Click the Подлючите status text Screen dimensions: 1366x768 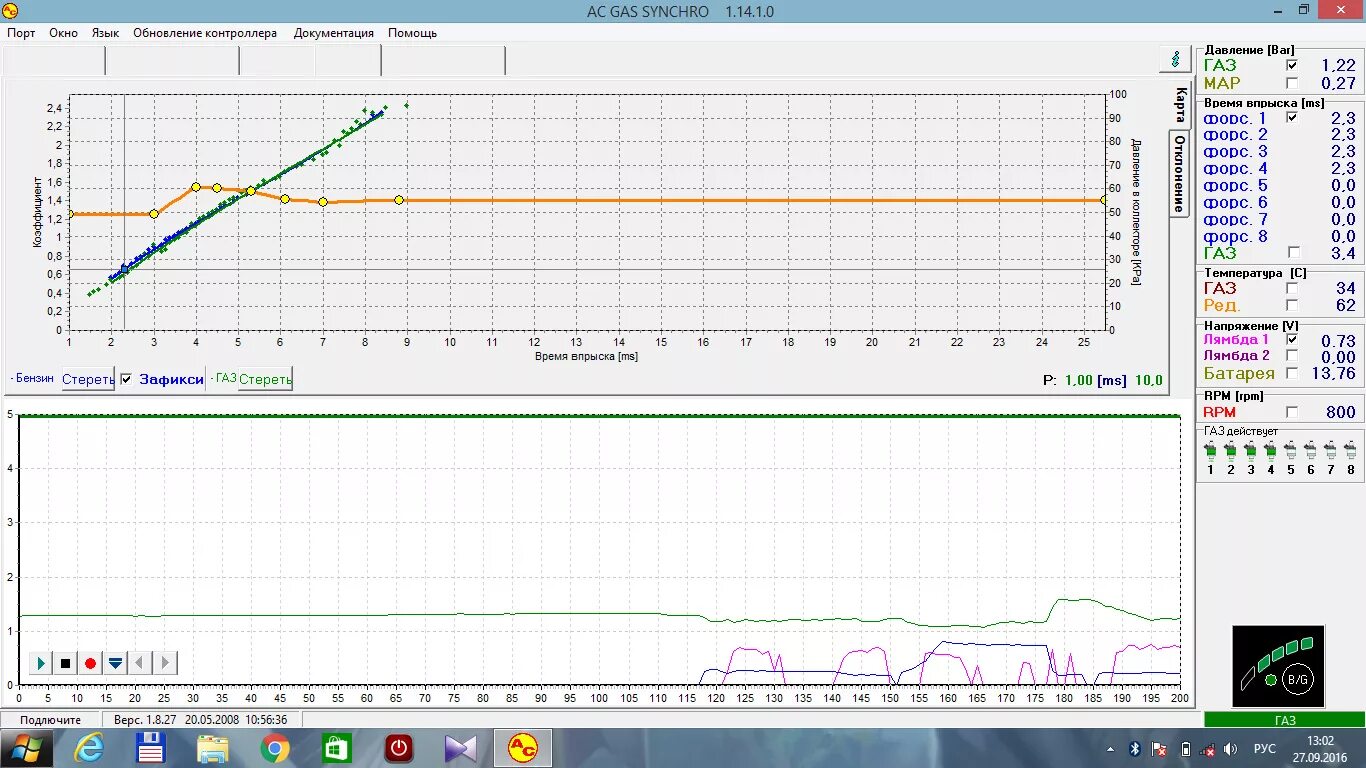coord(51,720)
